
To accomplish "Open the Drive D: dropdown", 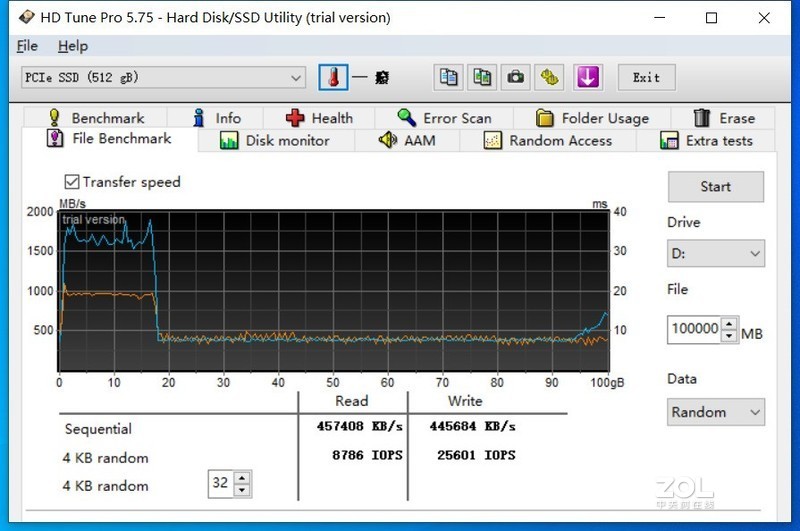I will 716,254.
